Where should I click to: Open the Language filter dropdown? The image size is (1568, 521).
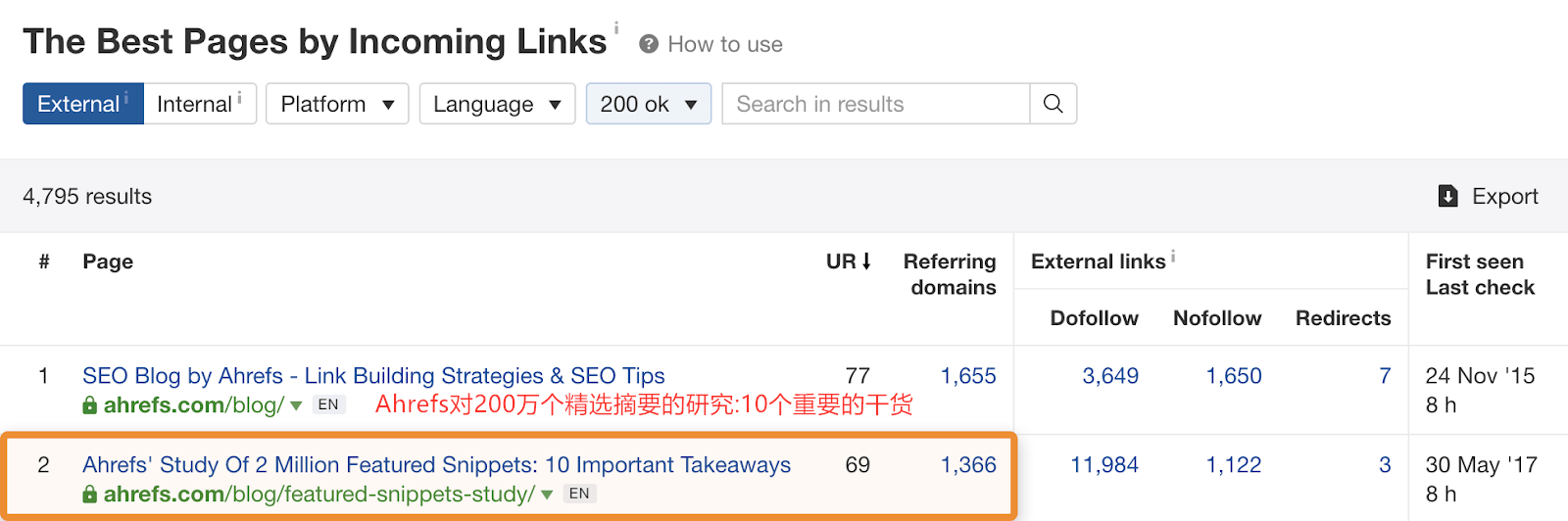click(x=497, y=104)
